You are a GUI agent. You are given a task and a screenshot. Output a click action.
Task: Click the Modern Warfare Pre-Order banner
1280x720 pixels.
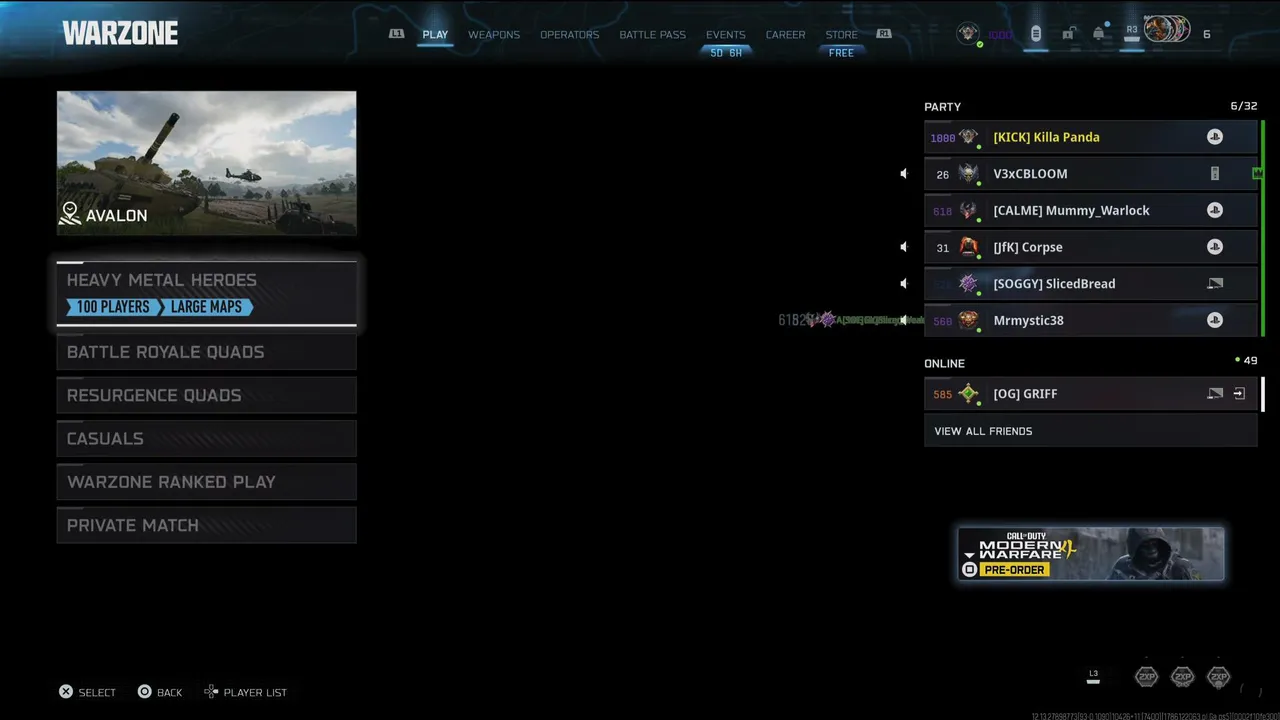[1091, 554]
